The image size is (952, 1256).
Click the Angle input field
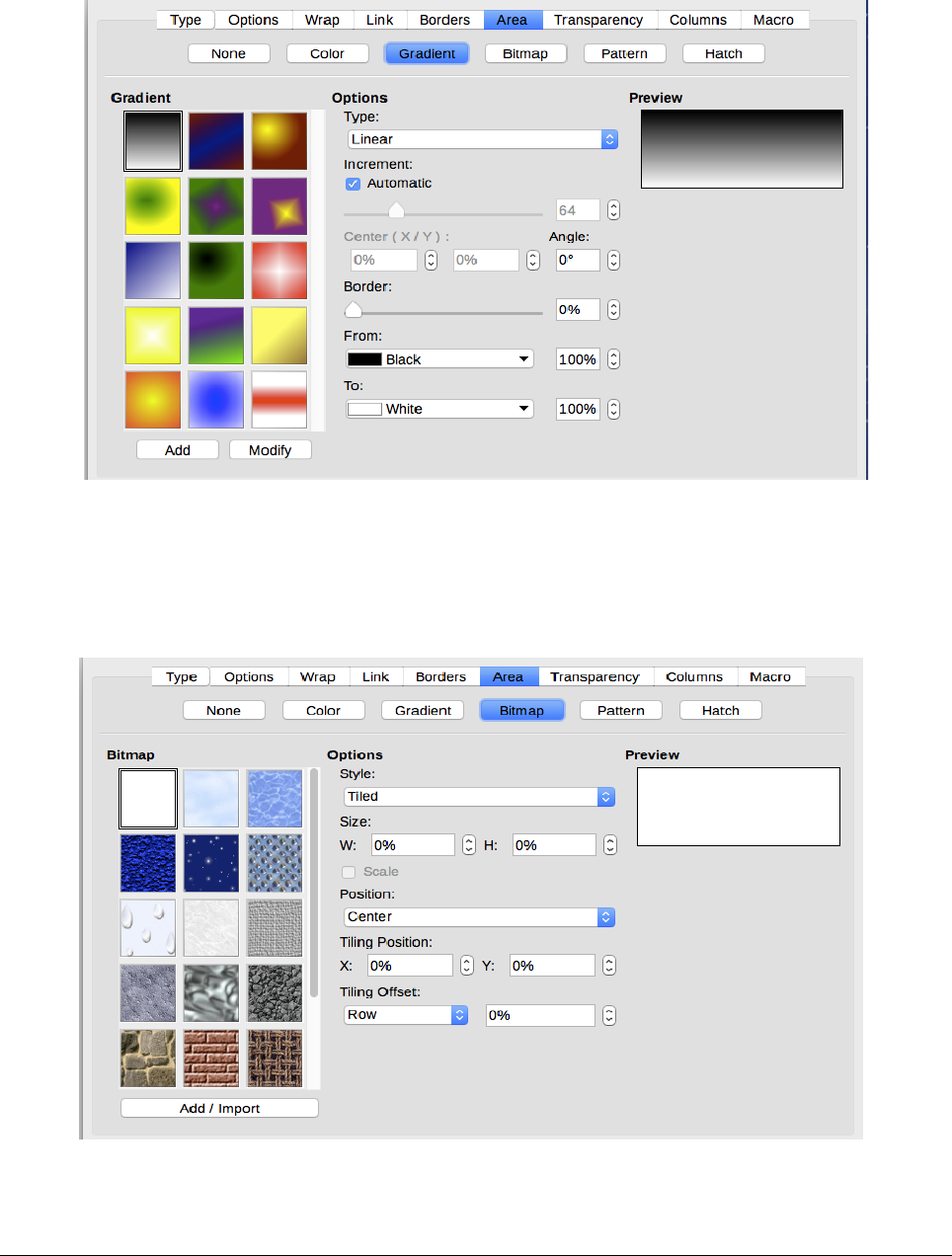[x=578, y=261]
